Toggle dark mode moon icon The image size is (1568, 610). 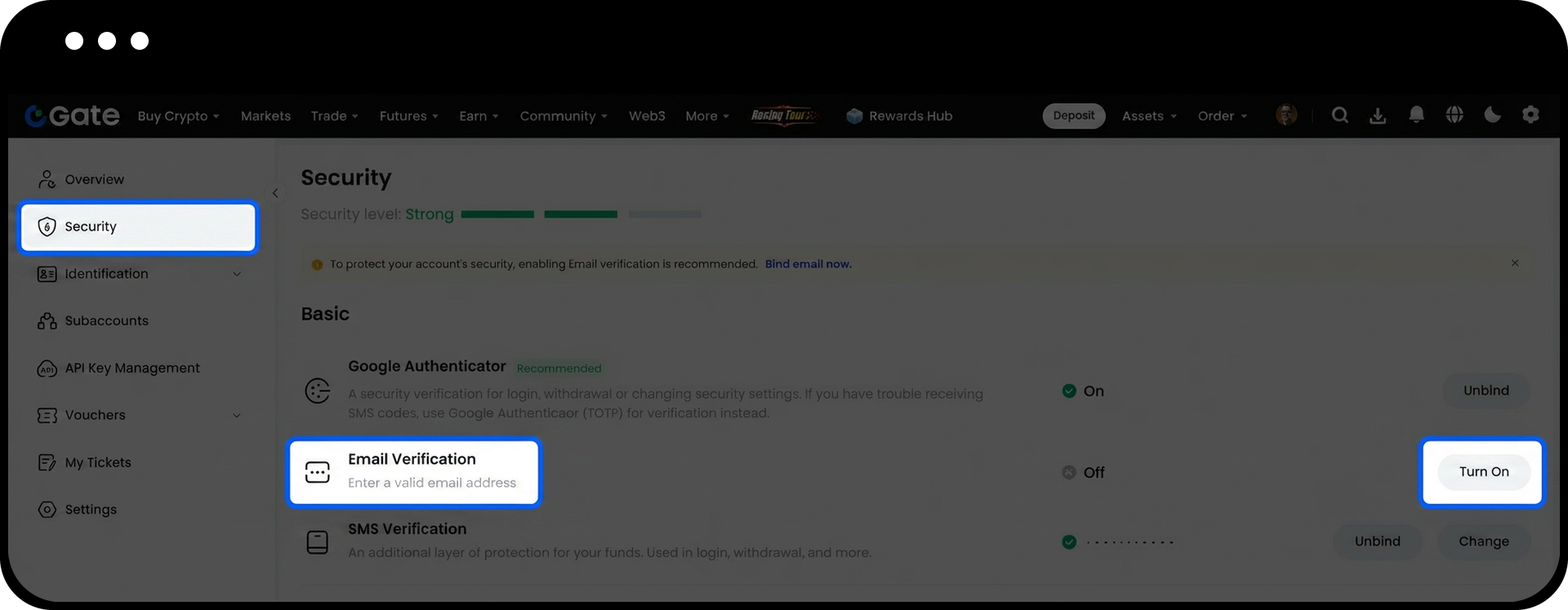click(x=1492, y=115)
